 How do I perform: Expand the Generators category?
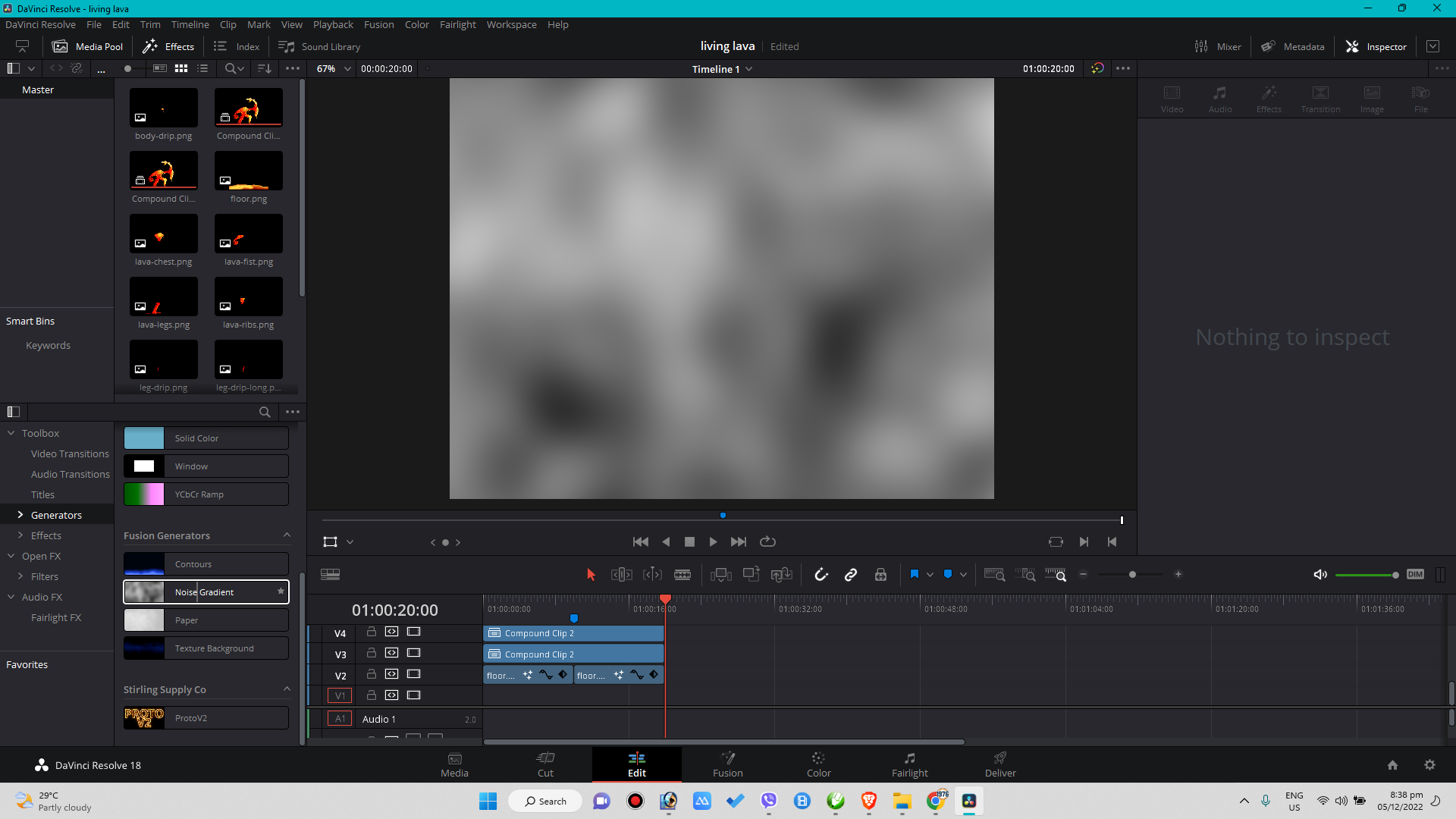pyautogui.click(x=20, y=515)
